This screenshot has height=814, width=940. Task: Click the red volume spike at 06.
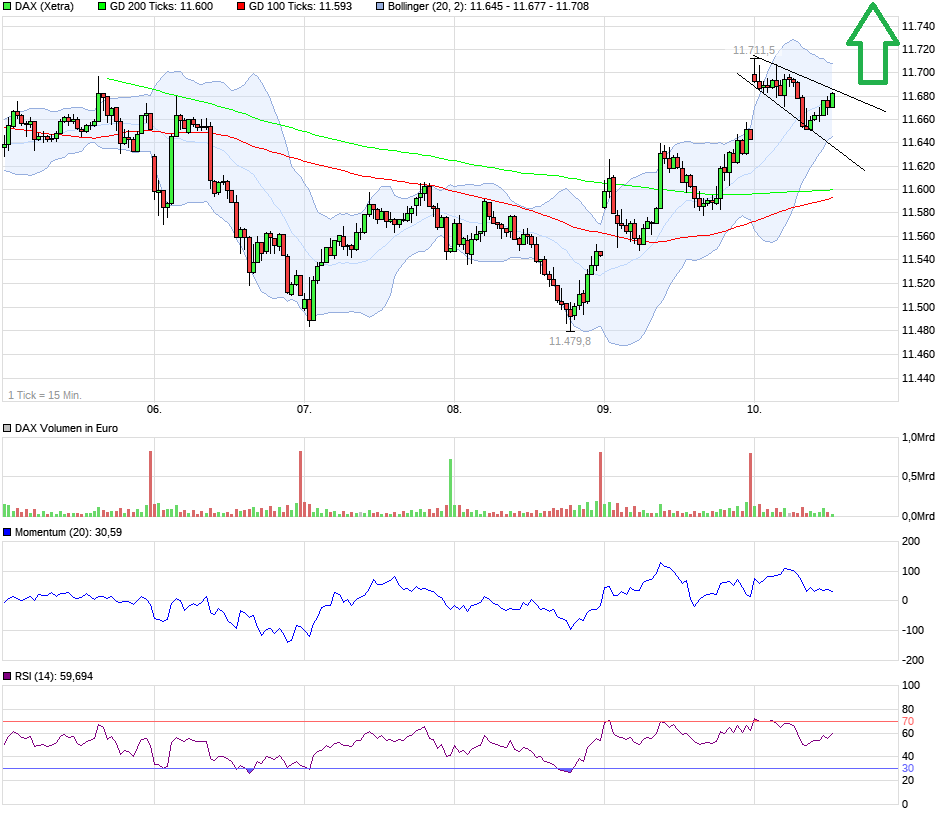pos(150,484)
